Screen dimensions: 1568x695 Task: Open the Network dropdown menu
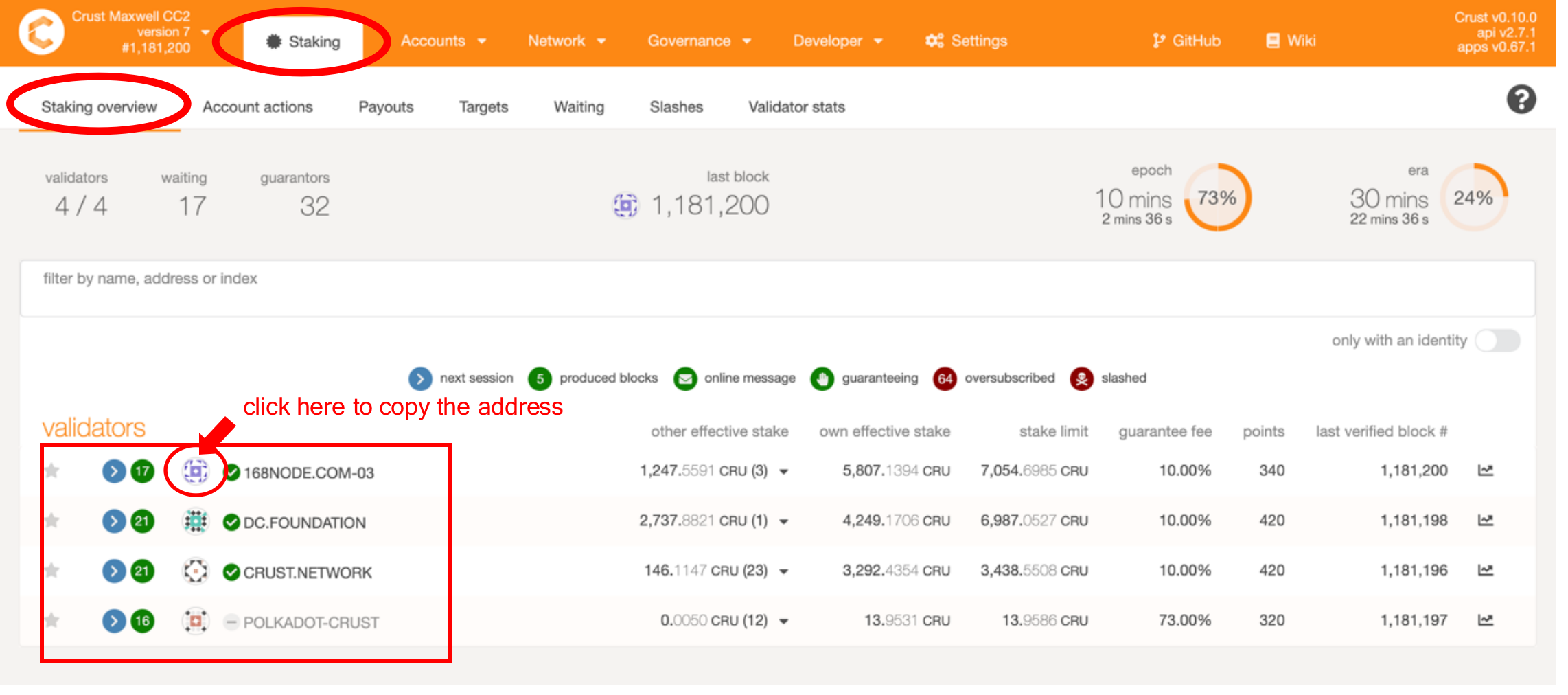(x=567, y=41)
